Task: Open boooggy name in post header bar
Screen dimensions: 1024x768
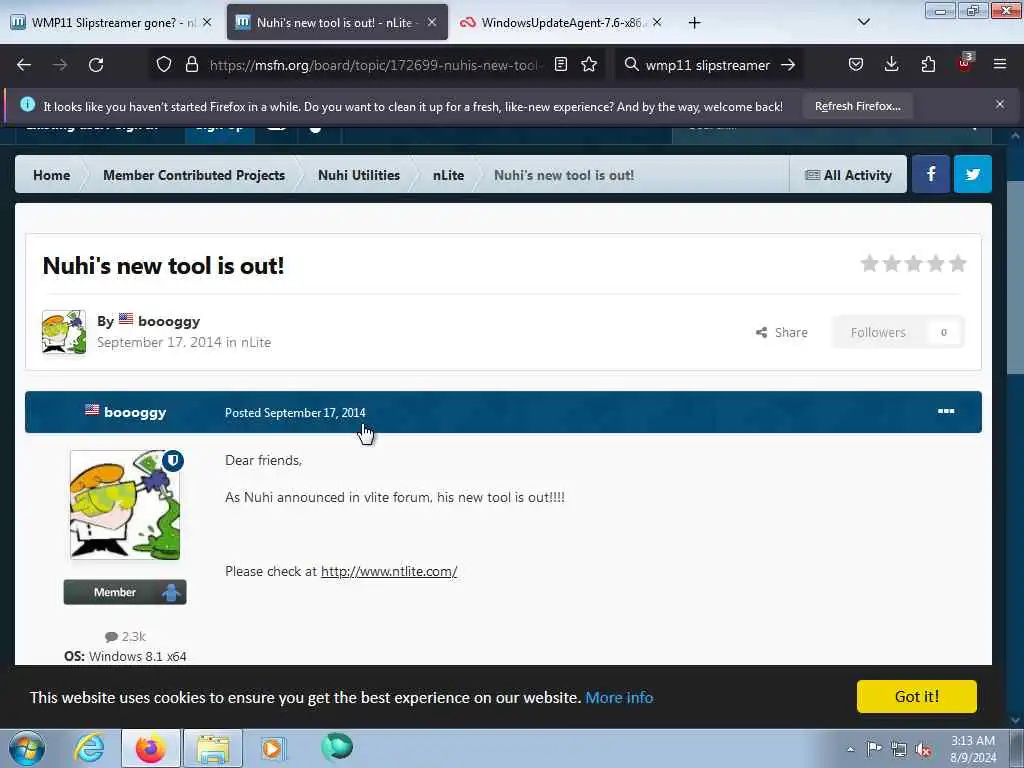Action: (135, 412)
